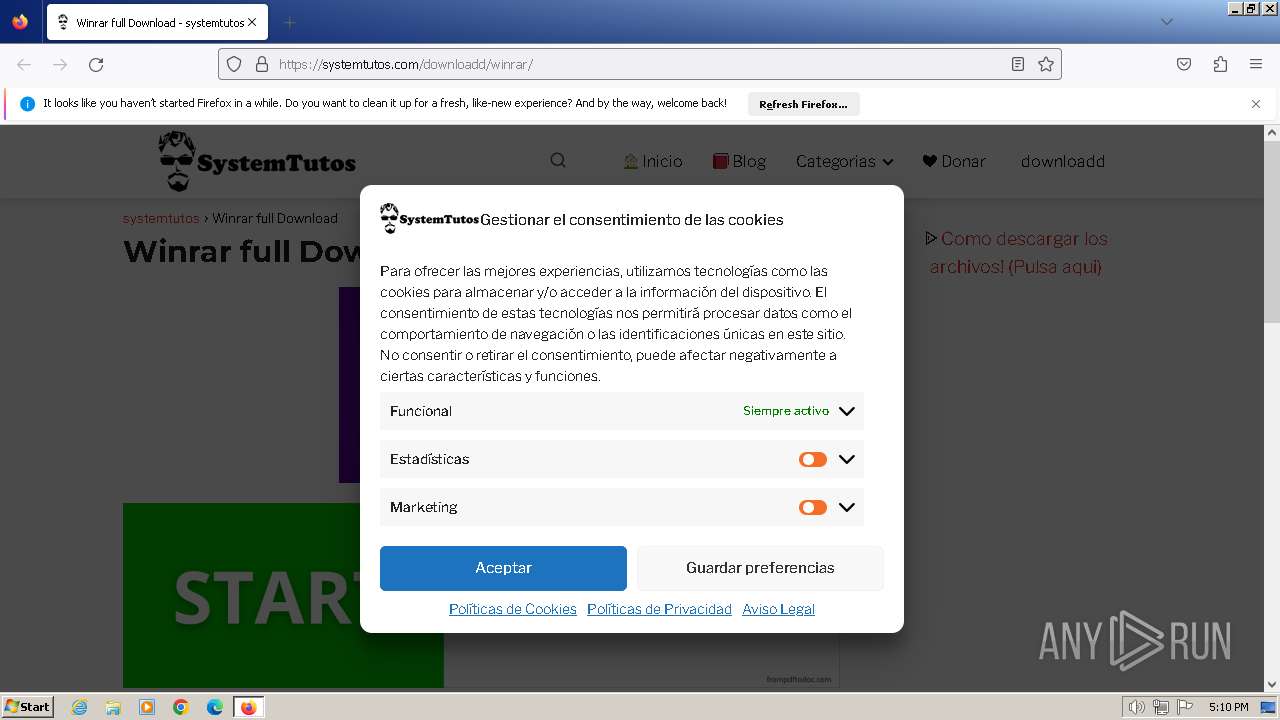Expand the Funcional cookie category
1280x720 pixels.
(x=847, y=411)
